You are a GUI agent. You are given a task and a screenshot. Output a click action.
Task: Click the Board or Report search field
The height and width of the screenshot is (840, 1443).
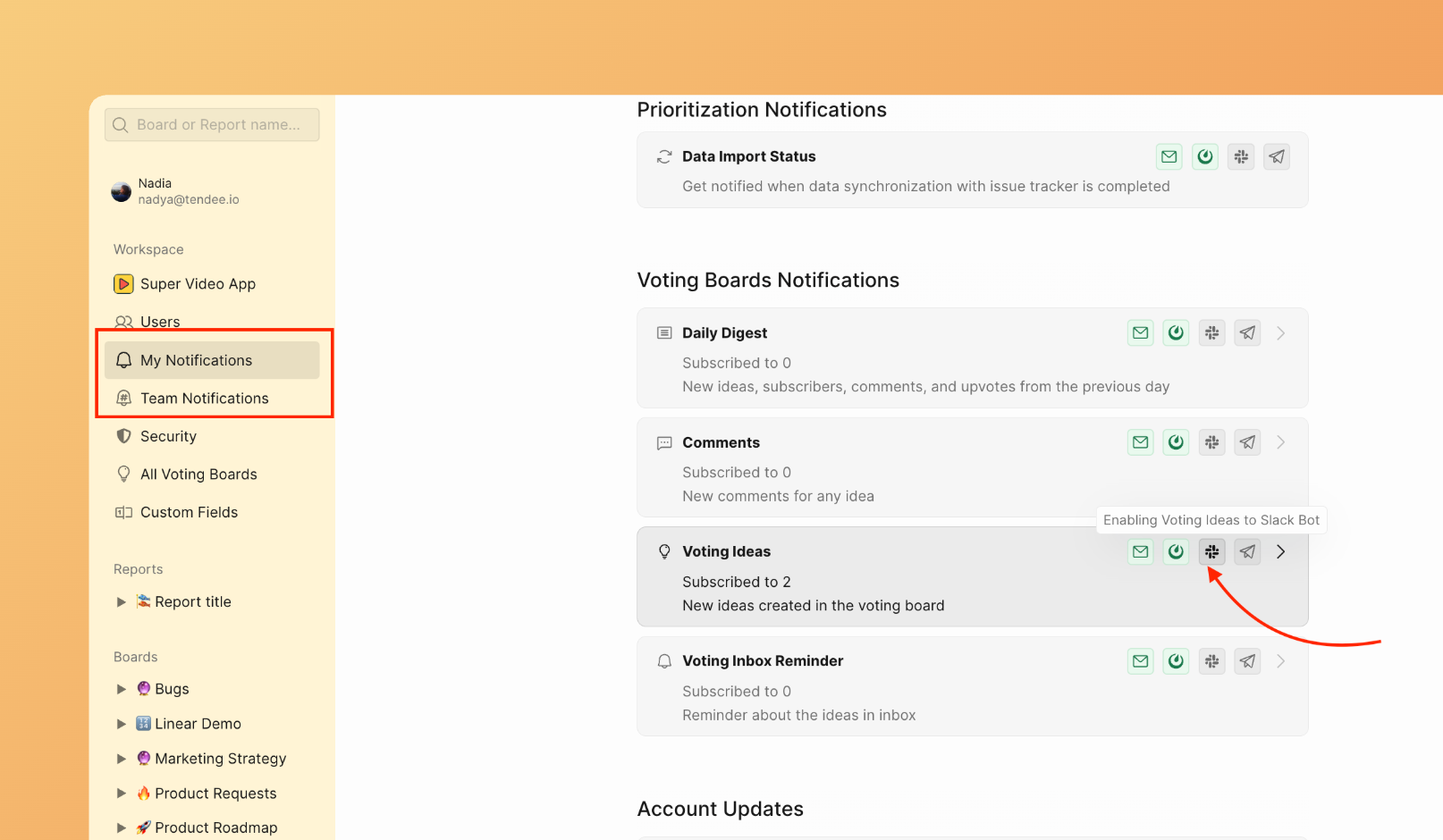(x=211, y=124)
